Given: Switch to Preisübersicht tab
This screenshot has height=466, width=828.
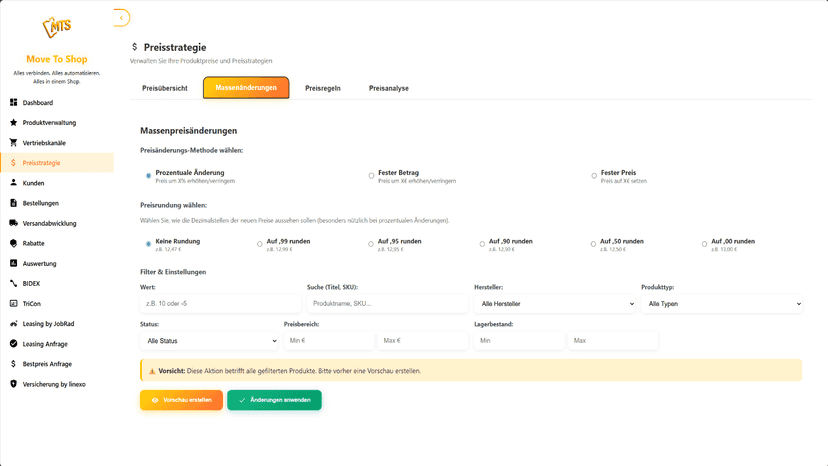Looking at the screenshot, I should click(x=165, y=88).
